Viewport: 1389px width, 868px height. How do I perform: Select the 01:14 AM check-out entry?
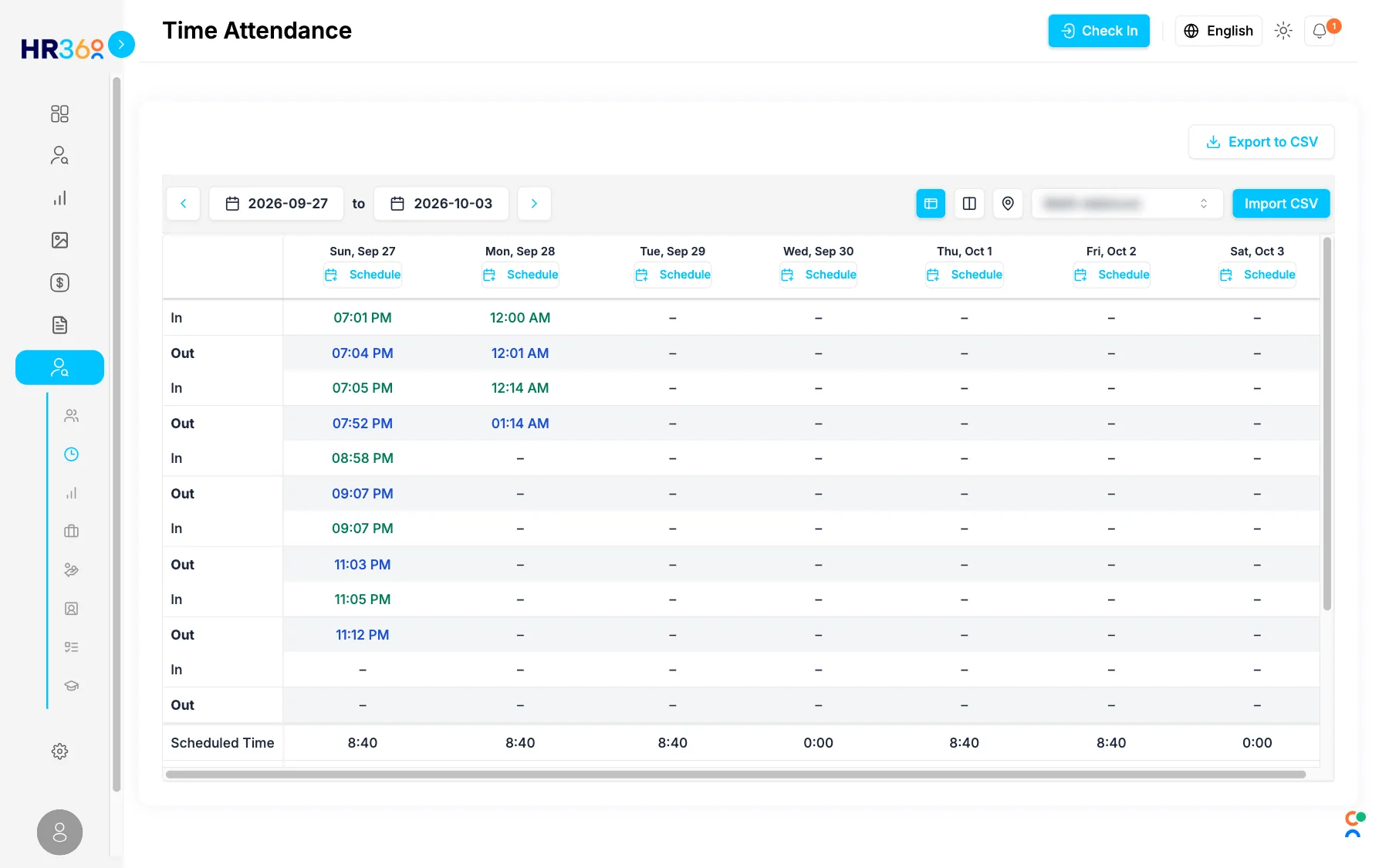(520, 424)
